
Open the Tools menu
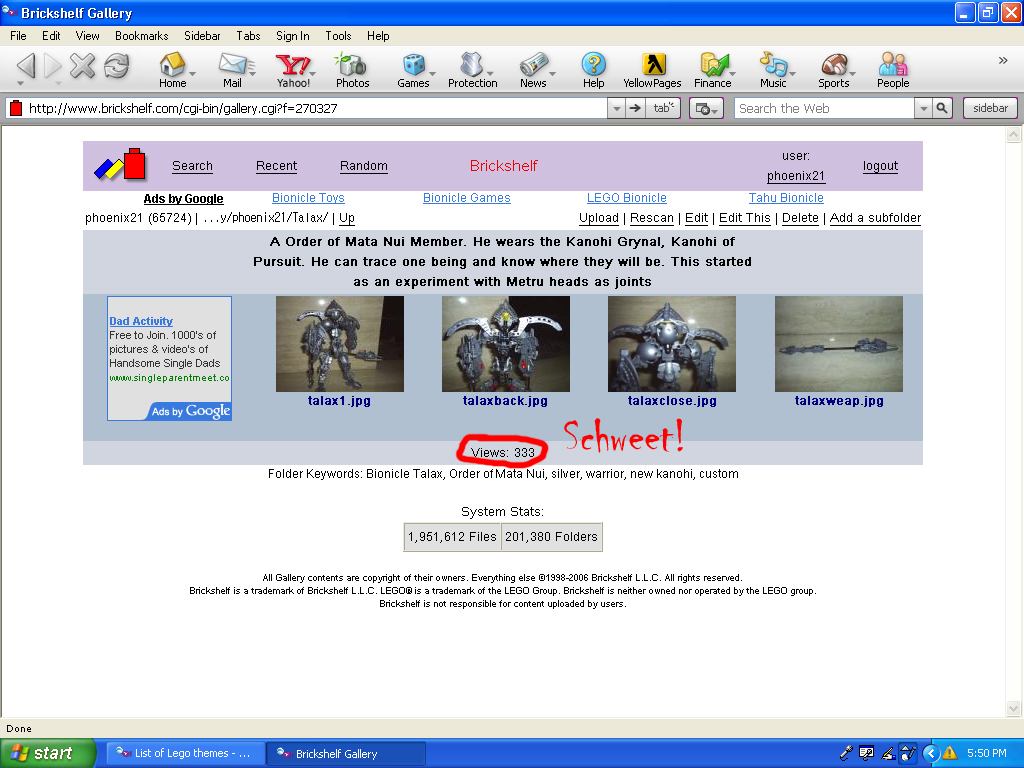338,36
